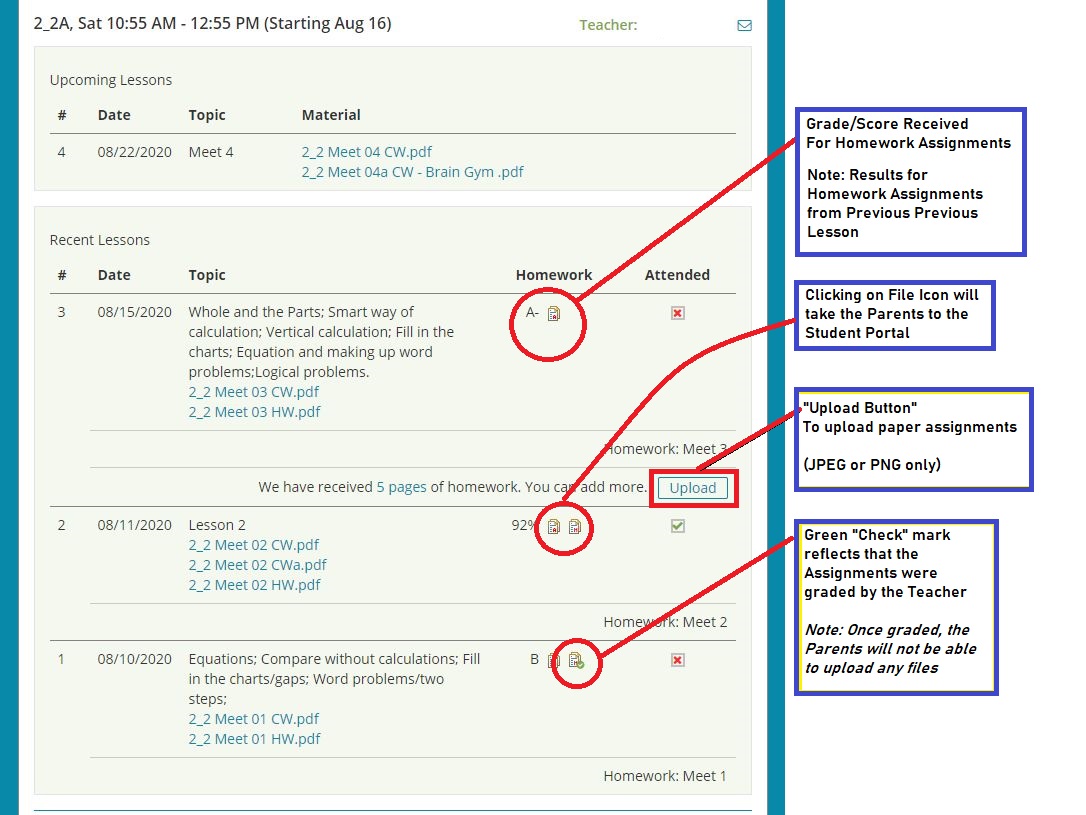Open 2_2 Meet 01 HW.pdf
This screenshot has height=815, width=1086.
pos(254,739)
